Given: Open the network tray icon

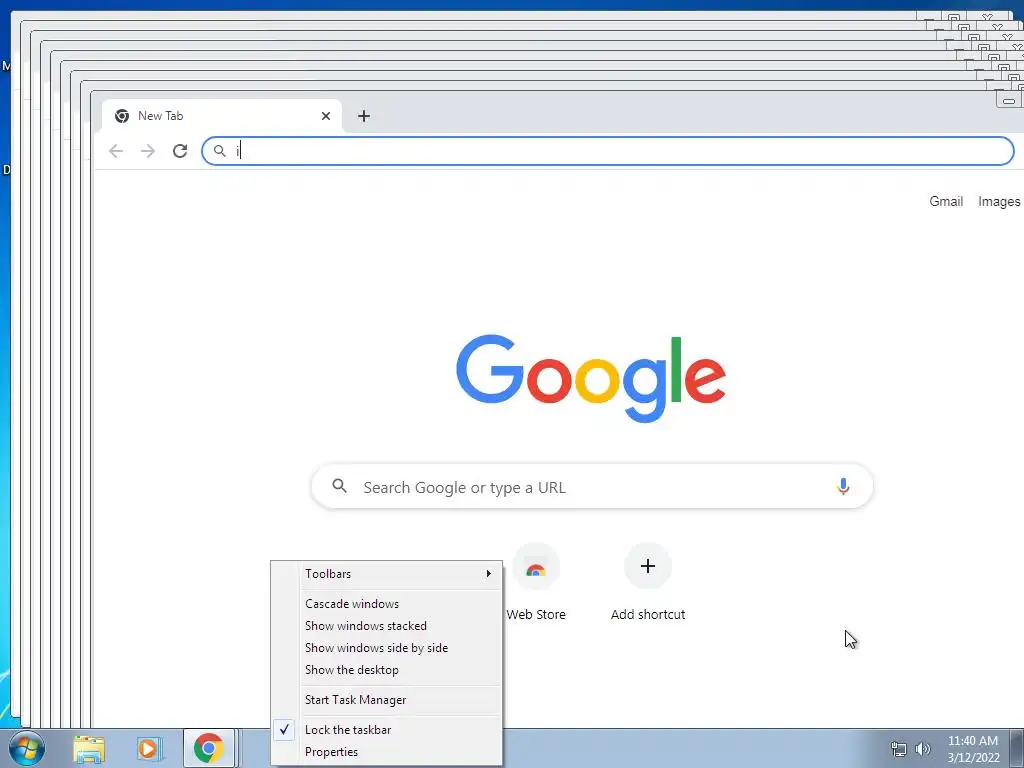Looking at the screenshot, I should click(899, 749).
